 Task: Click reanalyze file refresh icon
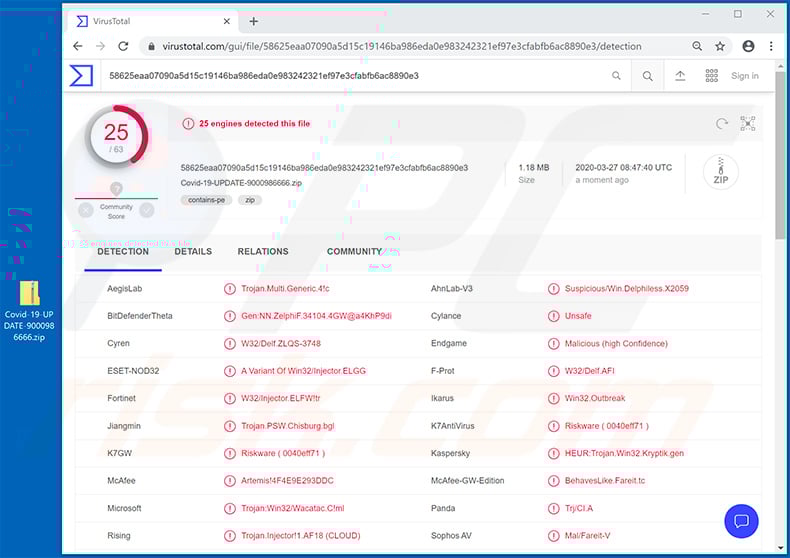coord(721,123)
